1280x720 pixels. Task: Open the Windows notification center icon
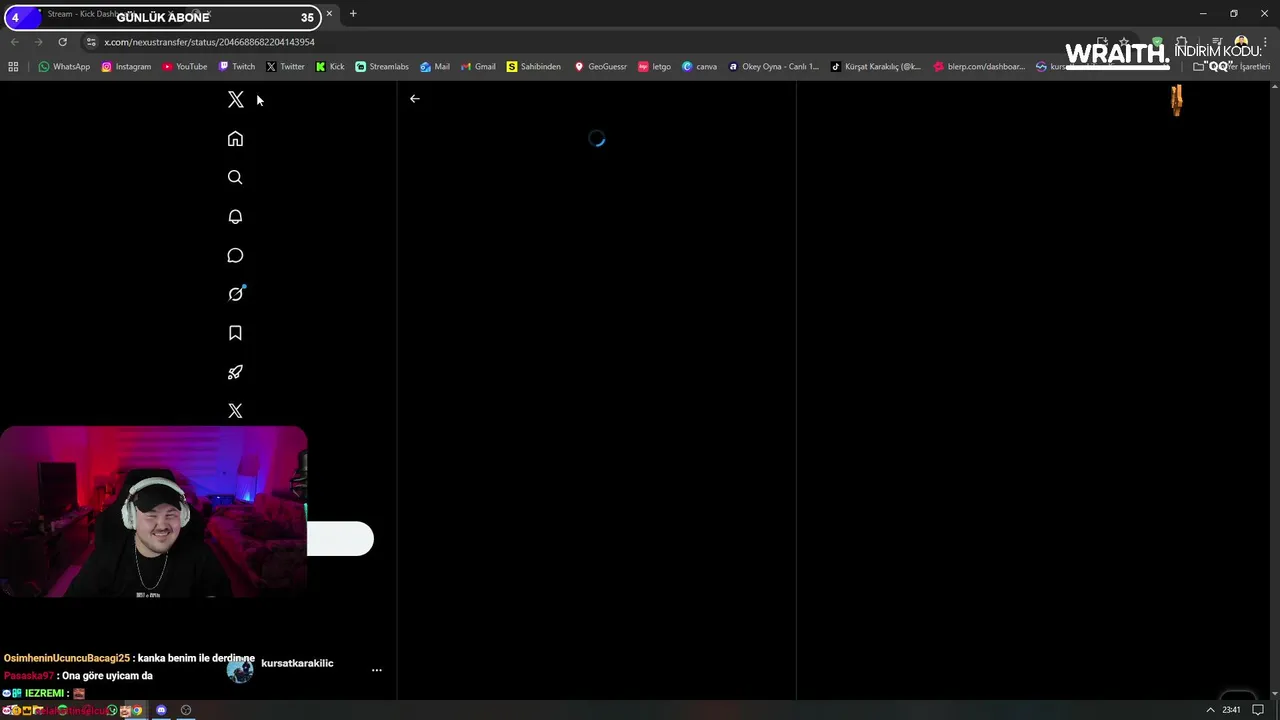click(x=1258, y=711)
